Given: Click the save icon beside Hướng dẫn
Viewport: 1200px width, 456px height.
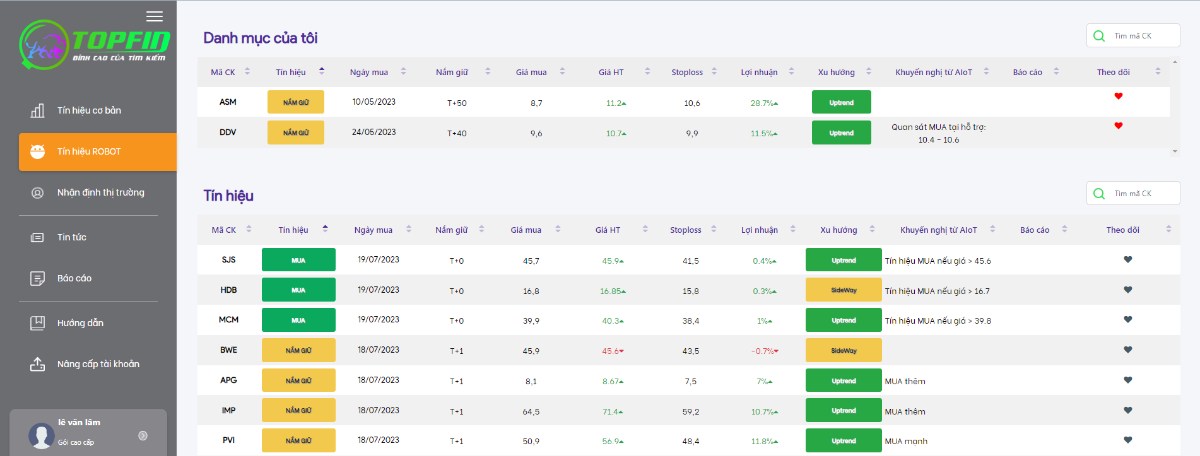Looking at the screenshot, I should pyautogui.click(x=38, y=322).
